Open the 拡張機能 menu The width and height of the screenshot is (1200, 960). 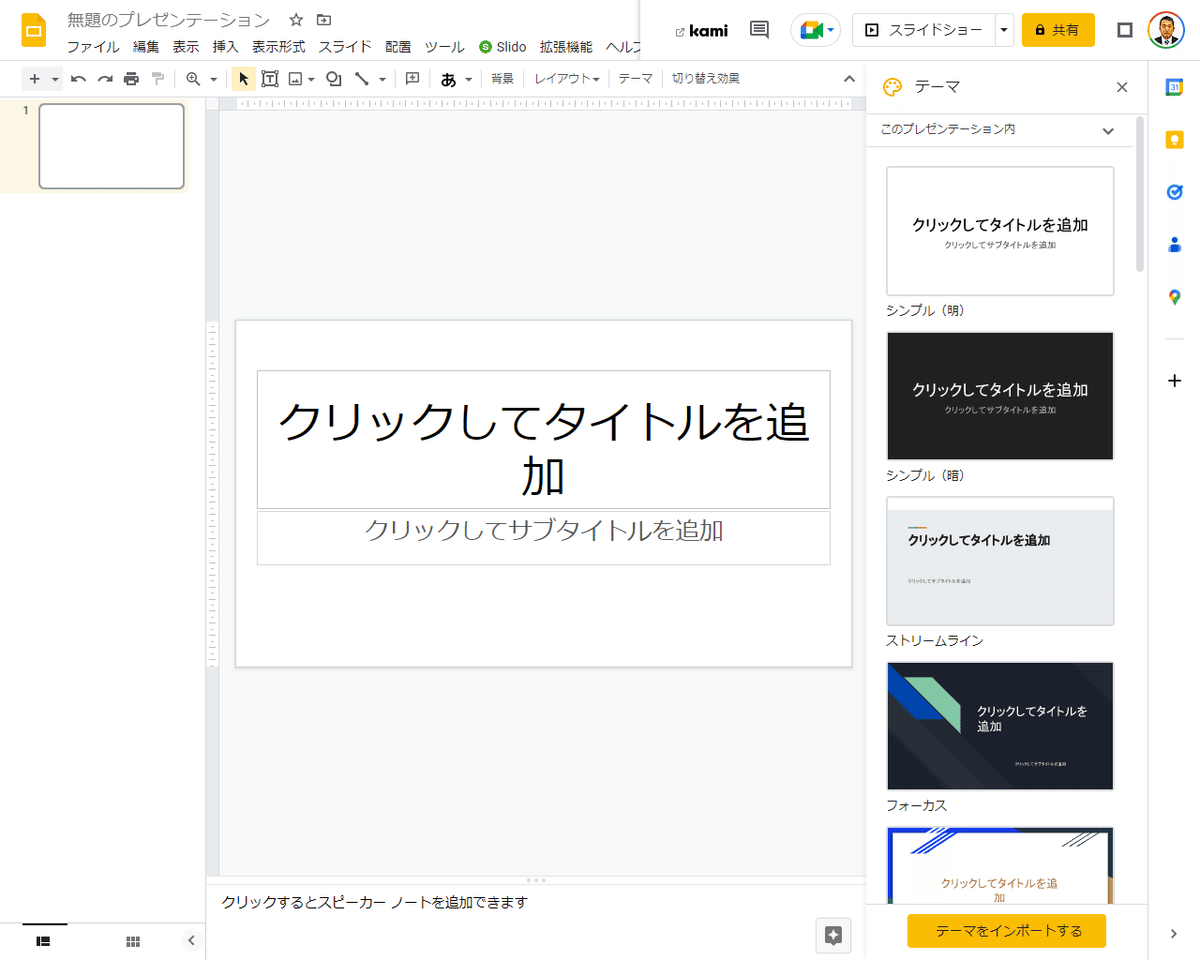tap(566, 47)
